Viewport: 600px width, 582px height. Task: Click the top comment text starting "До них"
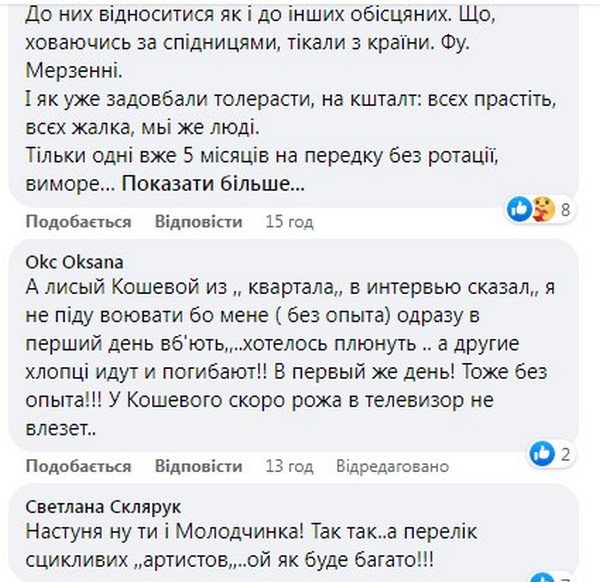tap(250, 17)
